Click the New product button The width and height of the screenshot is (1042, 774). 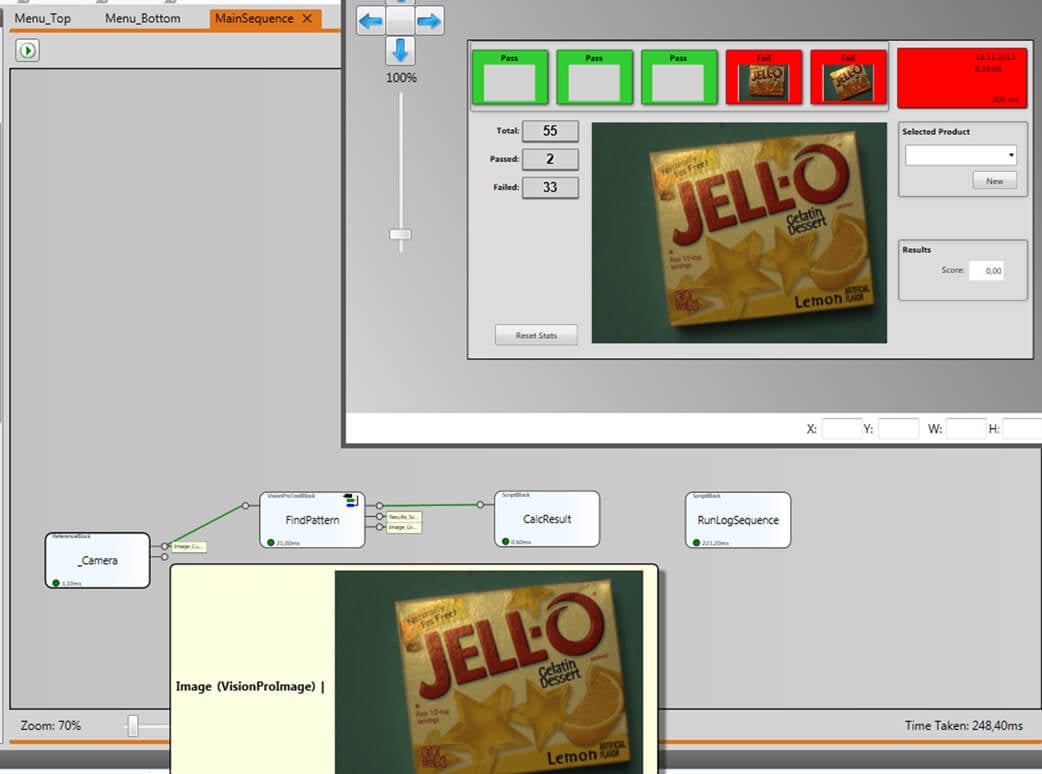(x=994, y=181)
